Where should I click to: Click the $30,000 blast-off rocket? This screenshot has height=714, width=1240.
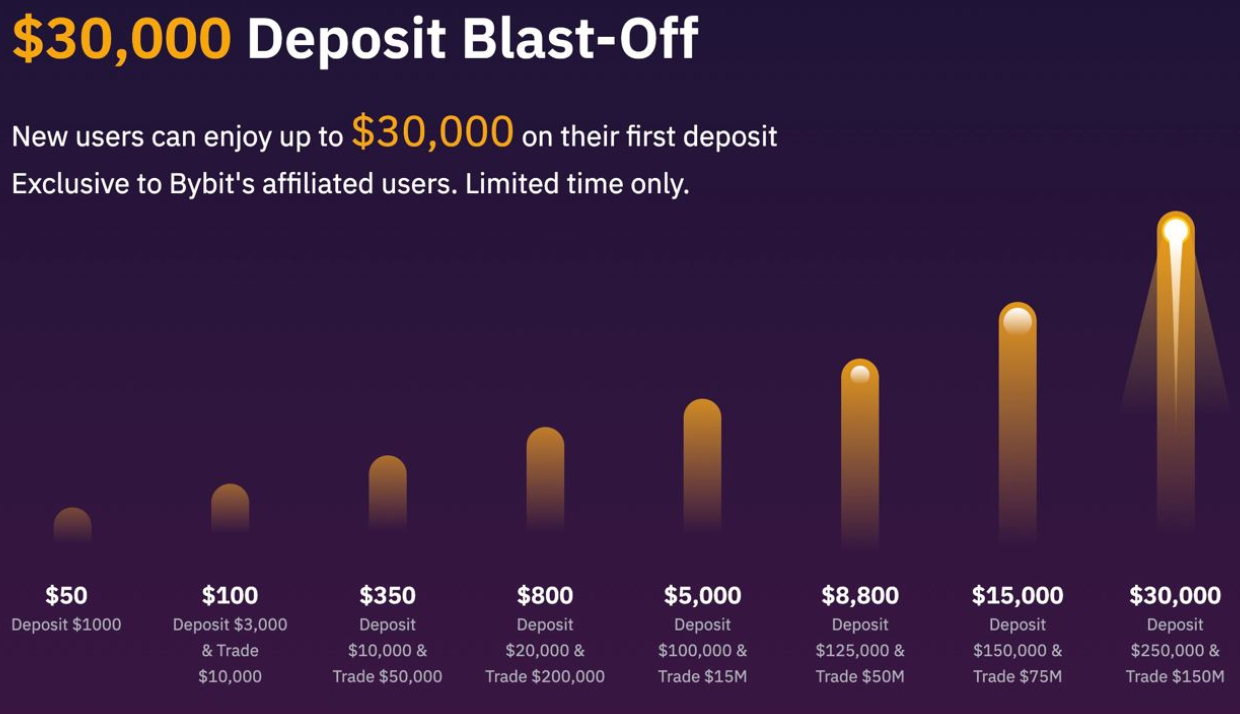(1175, 370)
